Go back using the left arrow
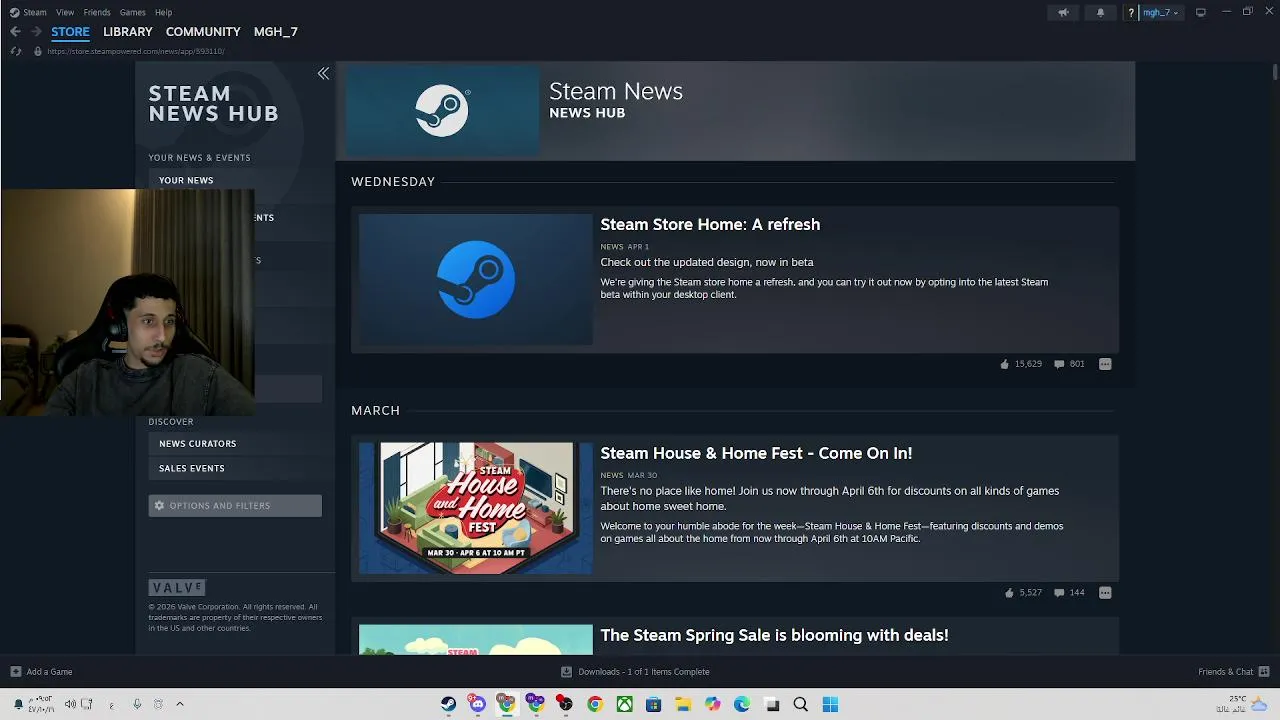The width and height of the screenshot is (1280, 720). click(x=15, y=32)
